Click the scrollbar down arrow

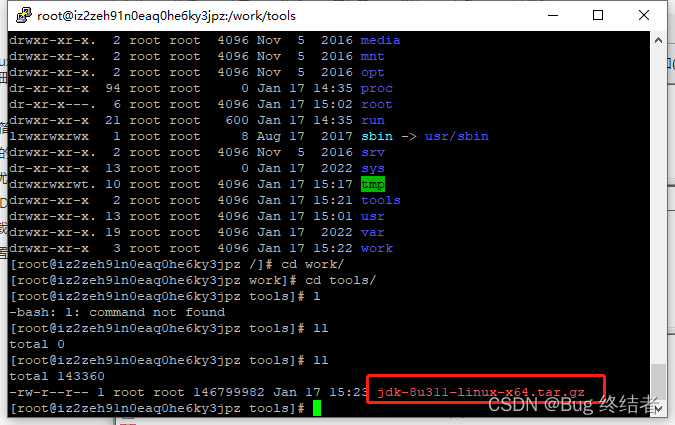pos(658,409)
